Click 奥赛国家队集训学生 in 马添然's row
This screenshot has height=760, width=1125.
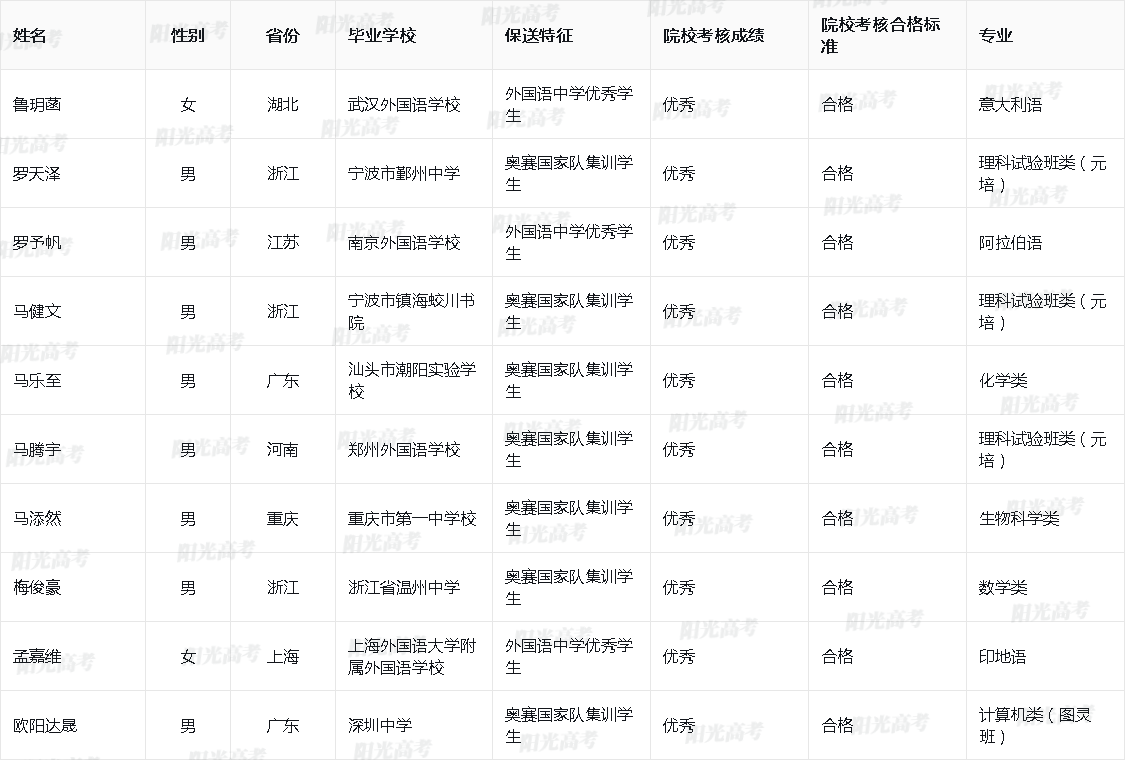pyautogui.click(x=569, y=519)
